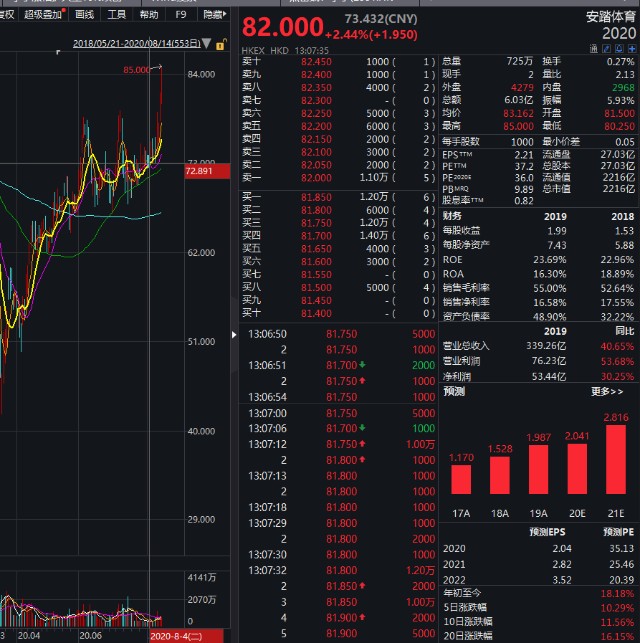Open the 工具 tools menu
Screen dimensions: 640x643
coord(116,15)
